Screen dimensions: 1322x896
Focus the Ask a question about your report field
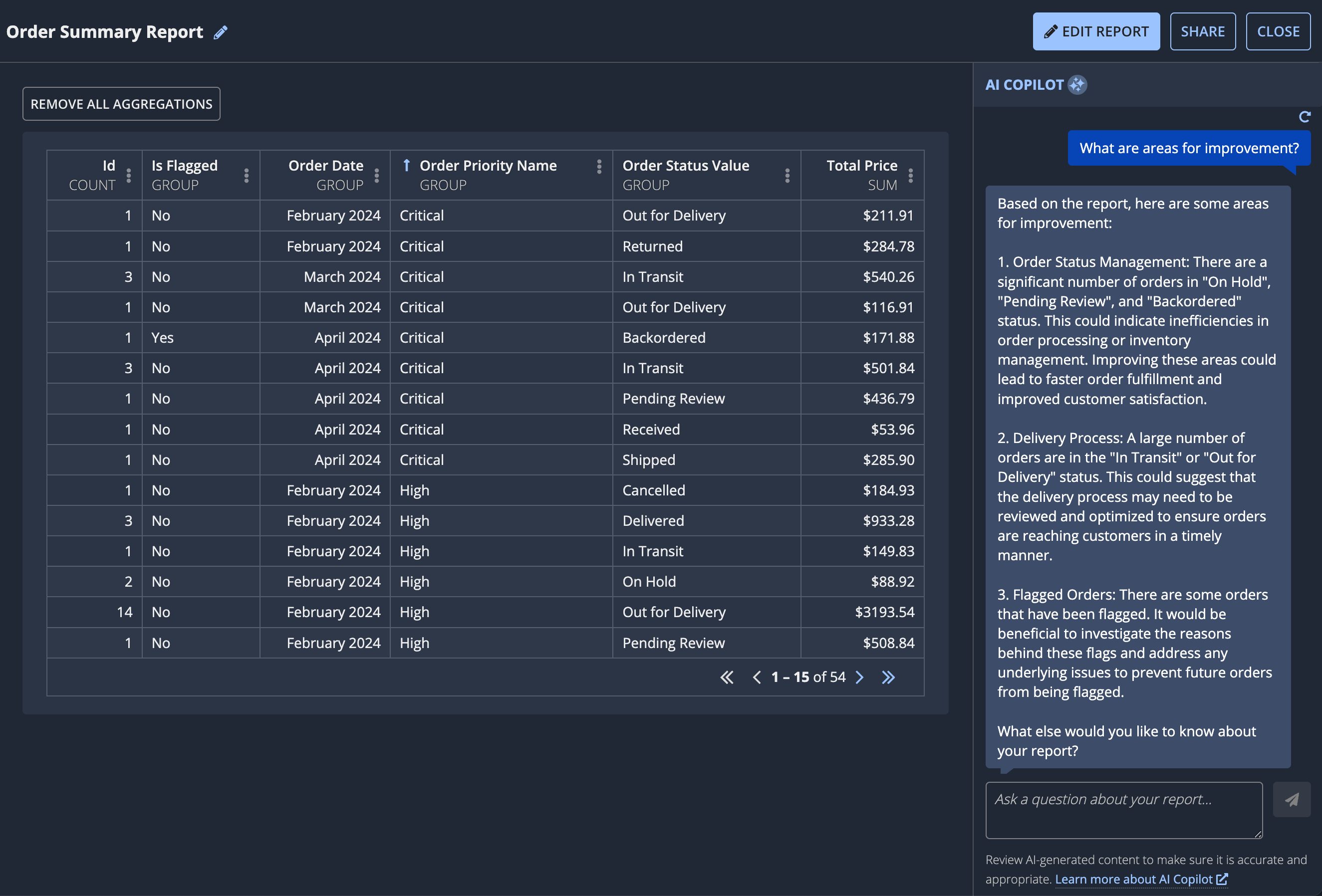(x=1124, y=810)
